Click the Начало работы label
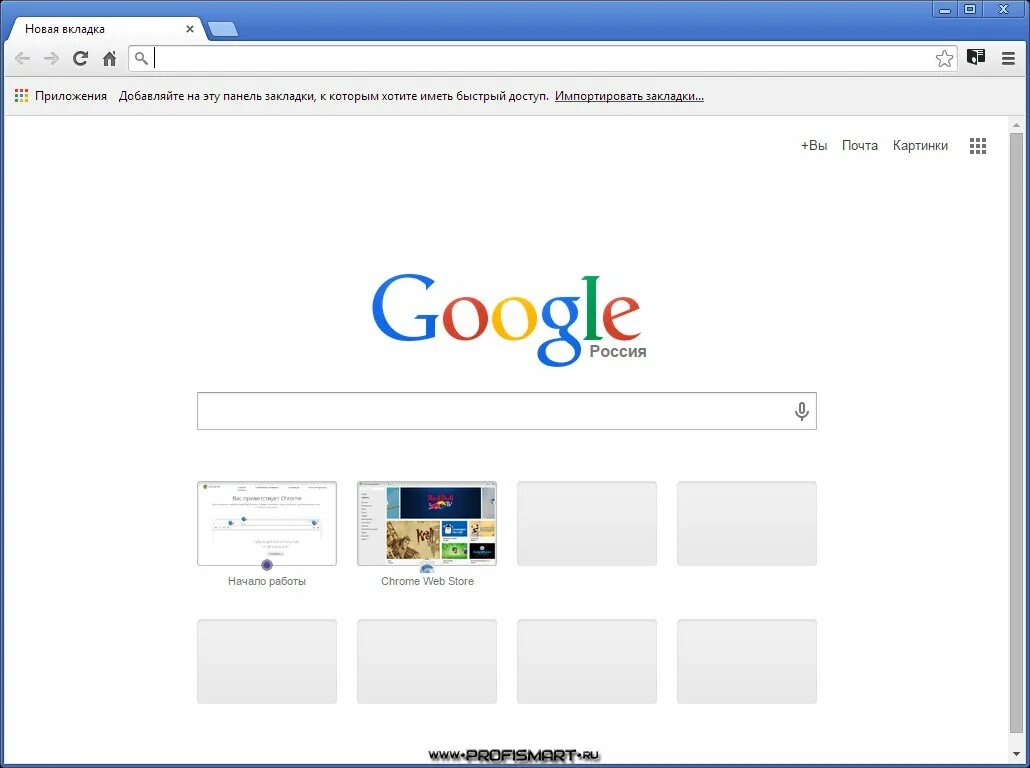Viewport: 1030px width, 768px height. click(267, 581)
